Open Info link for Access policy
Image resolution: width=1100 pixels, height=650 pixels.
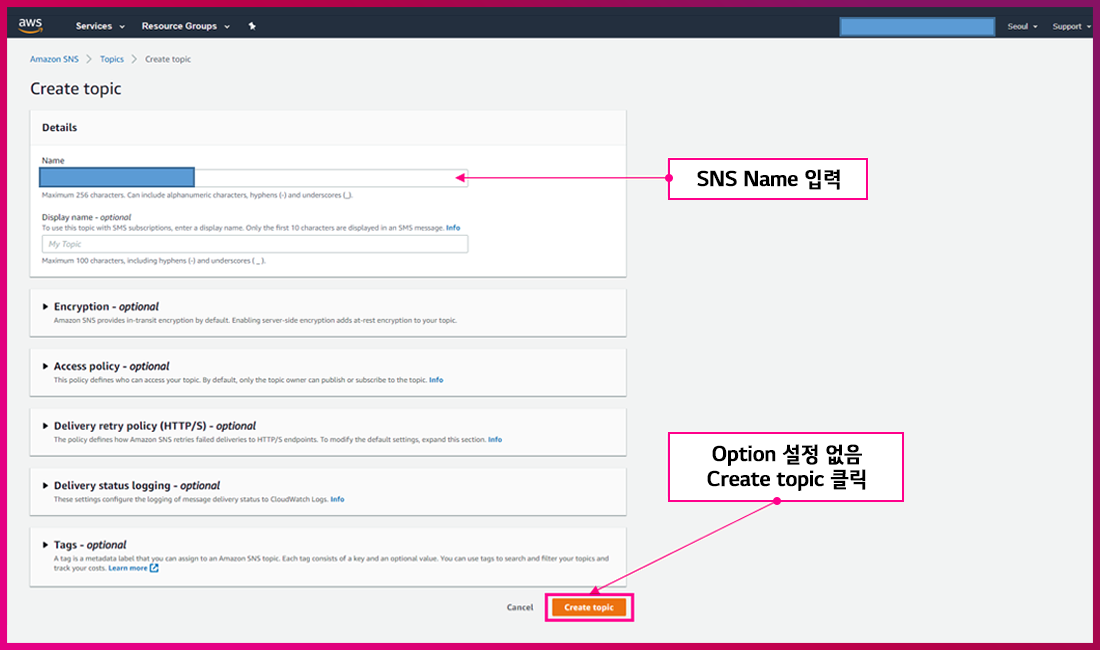(x=436, y=380)
